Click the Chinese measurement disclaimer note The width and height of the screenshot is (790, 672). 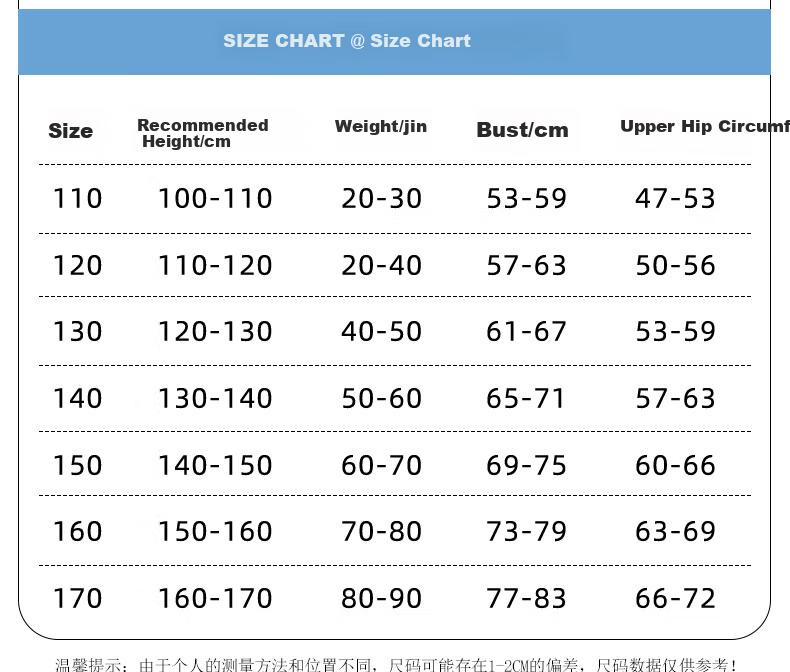pyautogui.click(x=396, y=665)
